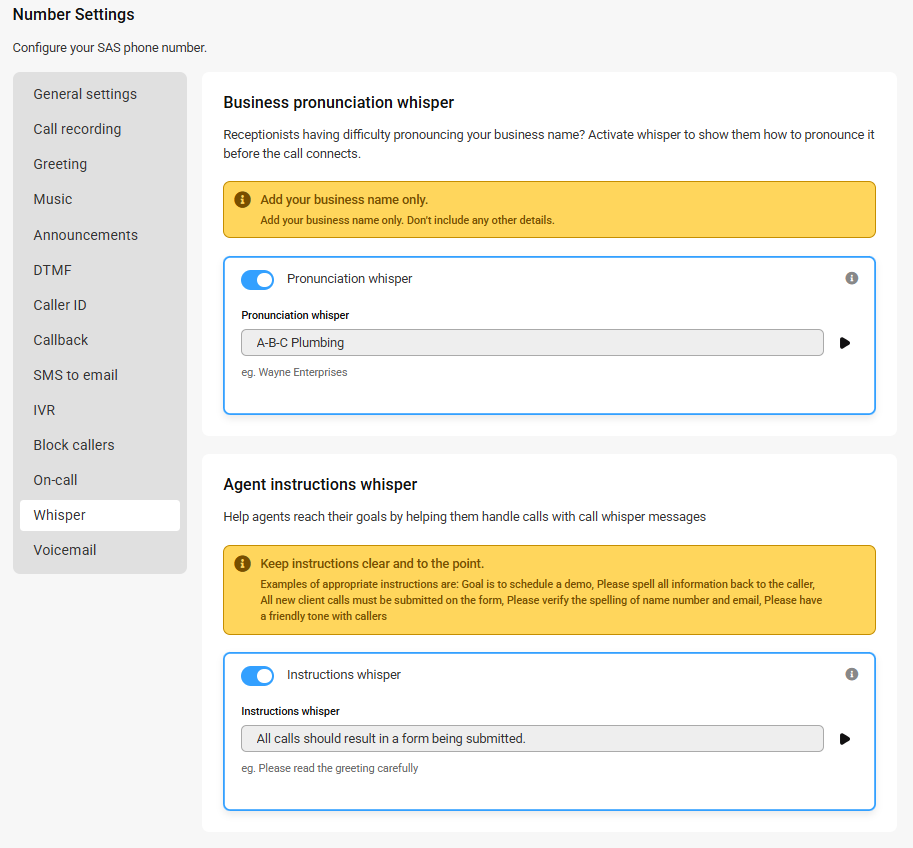Play the A-B-C Plumbing pronunciation preview
The height and width of the screenshot is (848, 913).
point(845,343)
